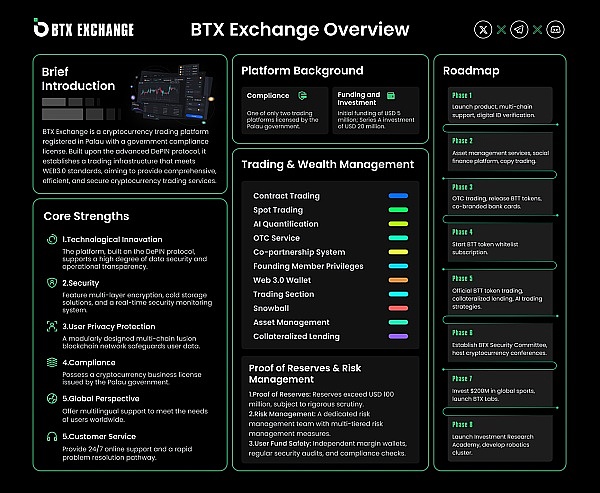Click the Phase 3 roadmap label
600x493 pixels.
click(462, 187)
